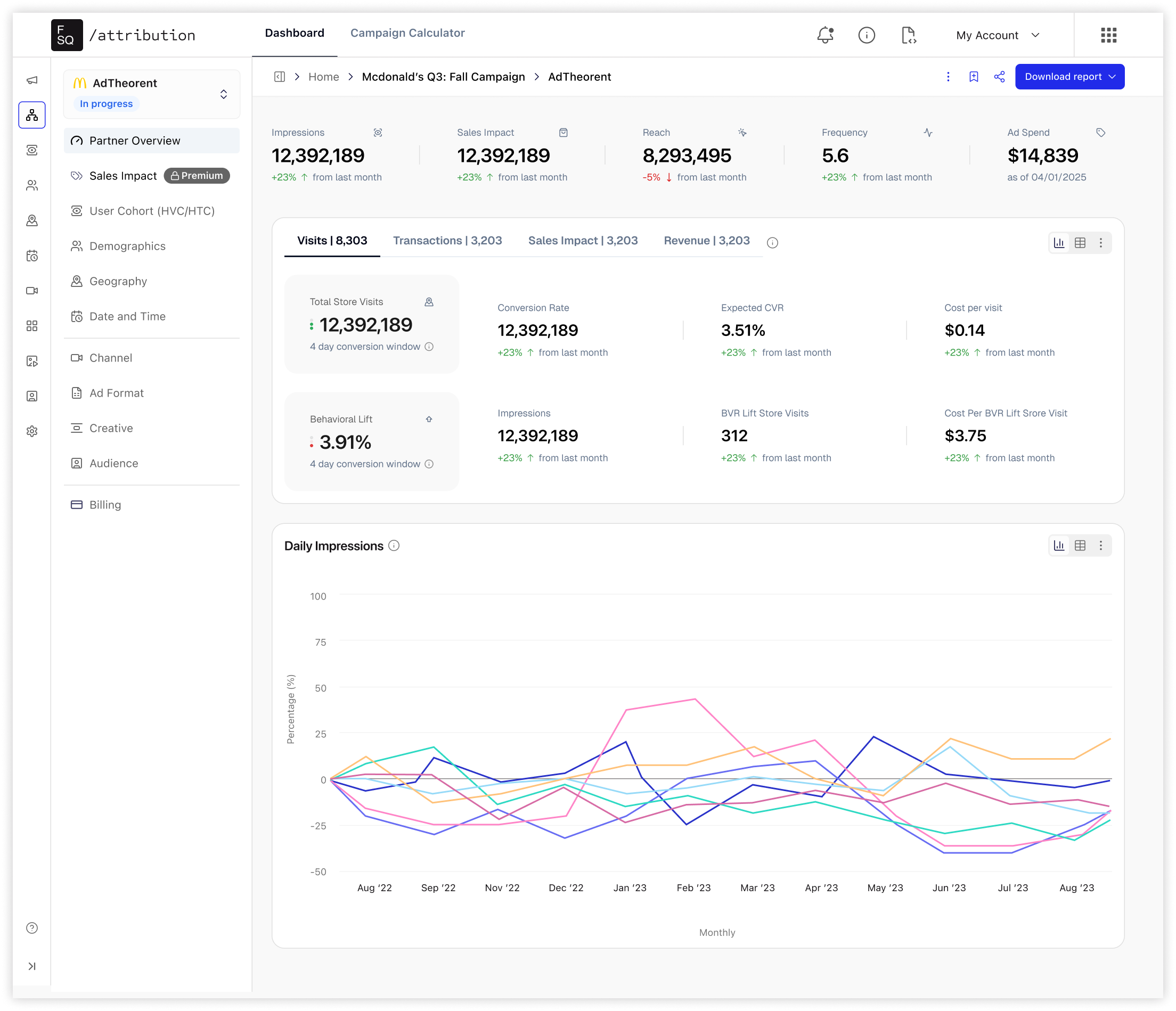
Task: Open the notifications bell icon
Action: pyautogui.click(x=824, y=35)
